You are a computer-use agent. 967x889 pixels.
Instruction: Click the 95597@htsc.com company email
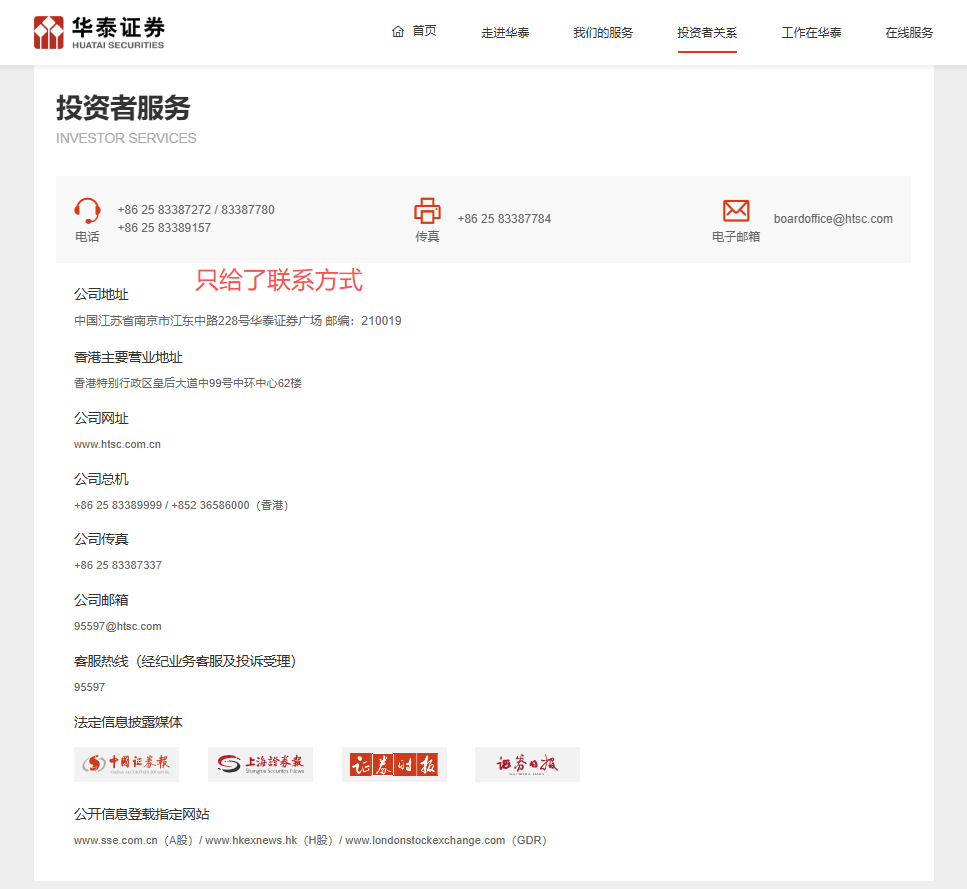click(x=117, y=626)
